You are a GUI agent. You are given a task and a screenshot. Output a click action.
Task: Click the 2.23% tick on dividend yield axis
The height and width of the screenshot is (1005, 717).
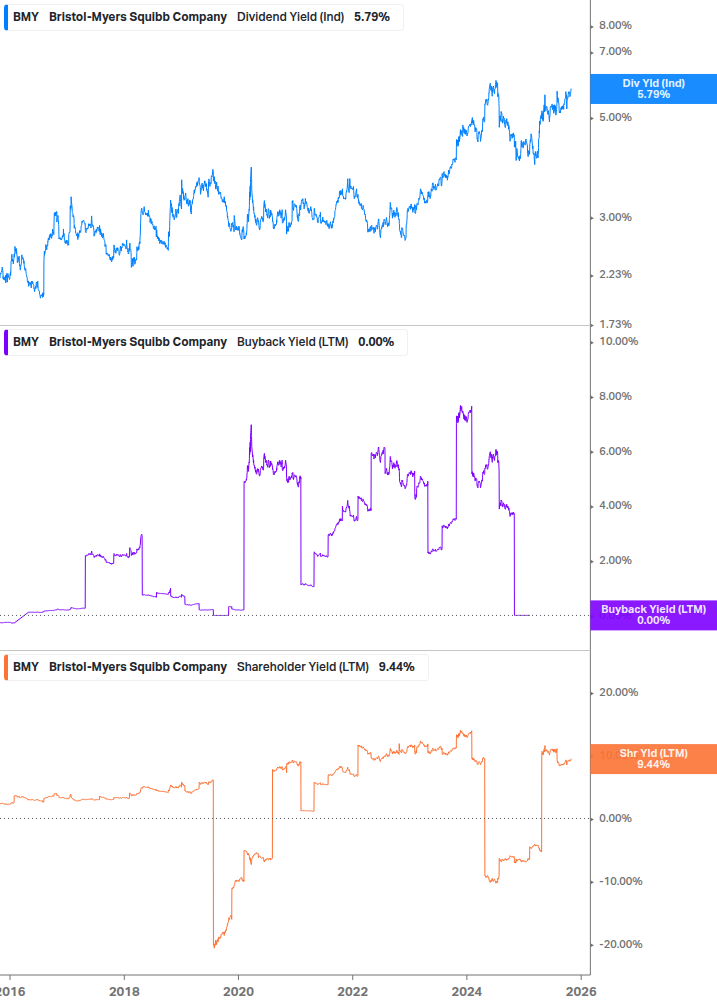[x=615, y=274]
